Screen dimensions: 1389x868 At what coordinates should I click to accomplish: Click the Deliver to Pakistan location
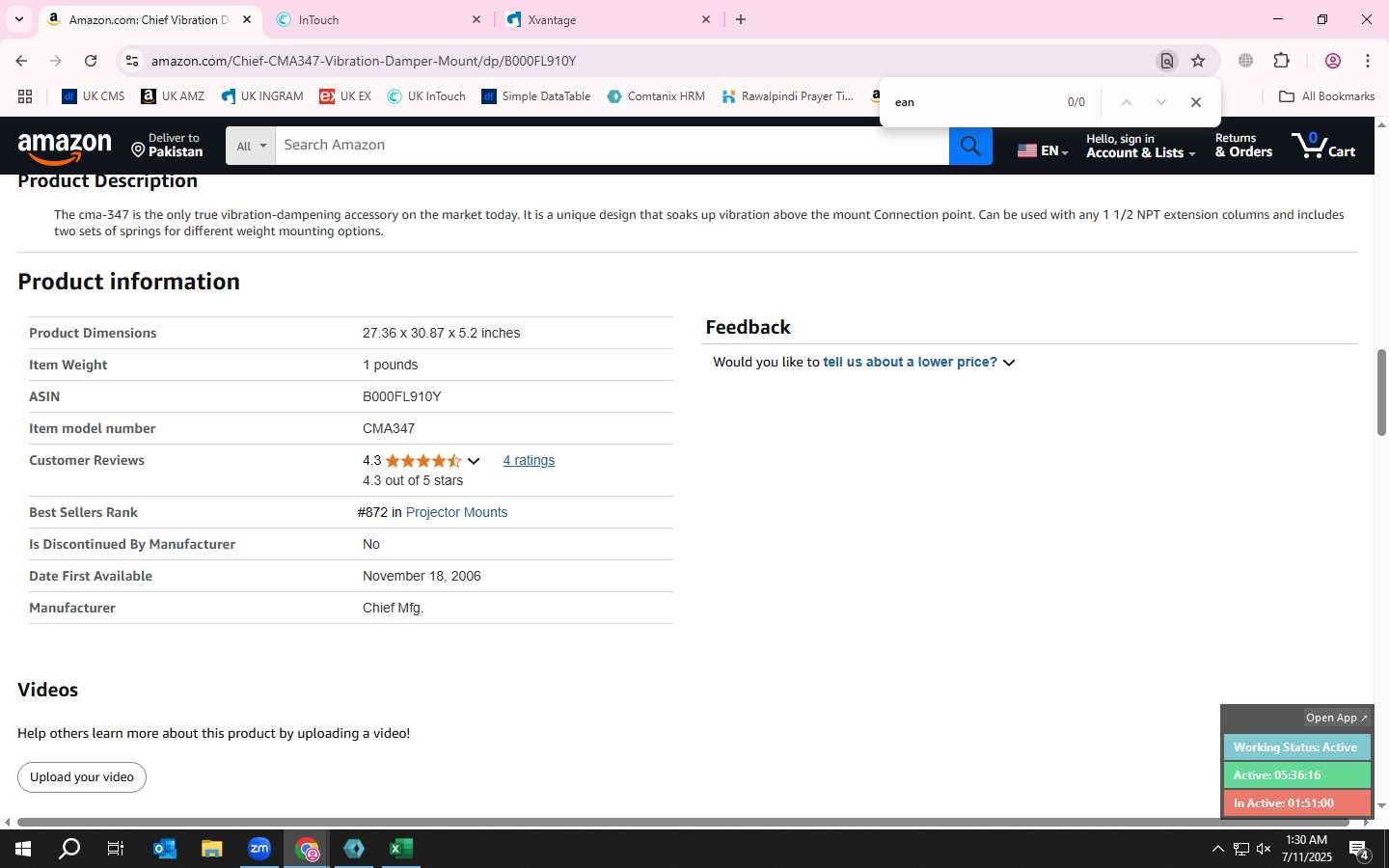point(167,146)
